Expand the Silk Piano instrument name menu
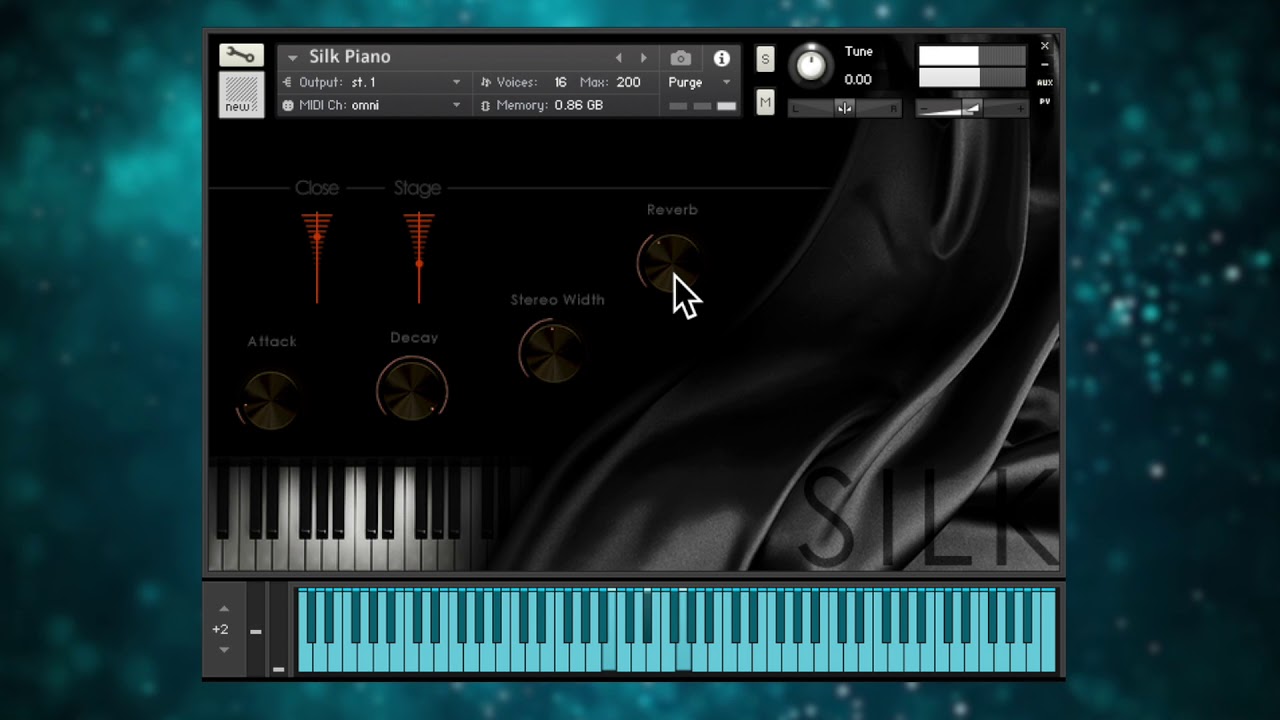The image size is (1280, 720). [x=293, y=58]
